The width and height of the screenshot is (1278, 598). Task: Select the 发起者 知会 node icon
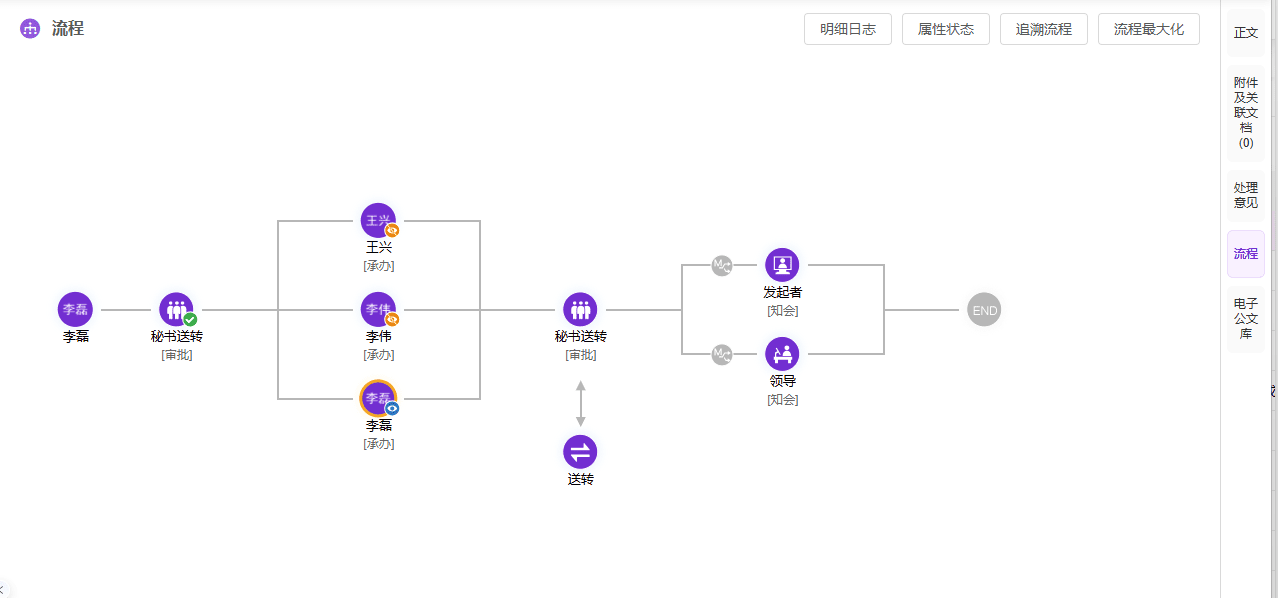[782, 265]
